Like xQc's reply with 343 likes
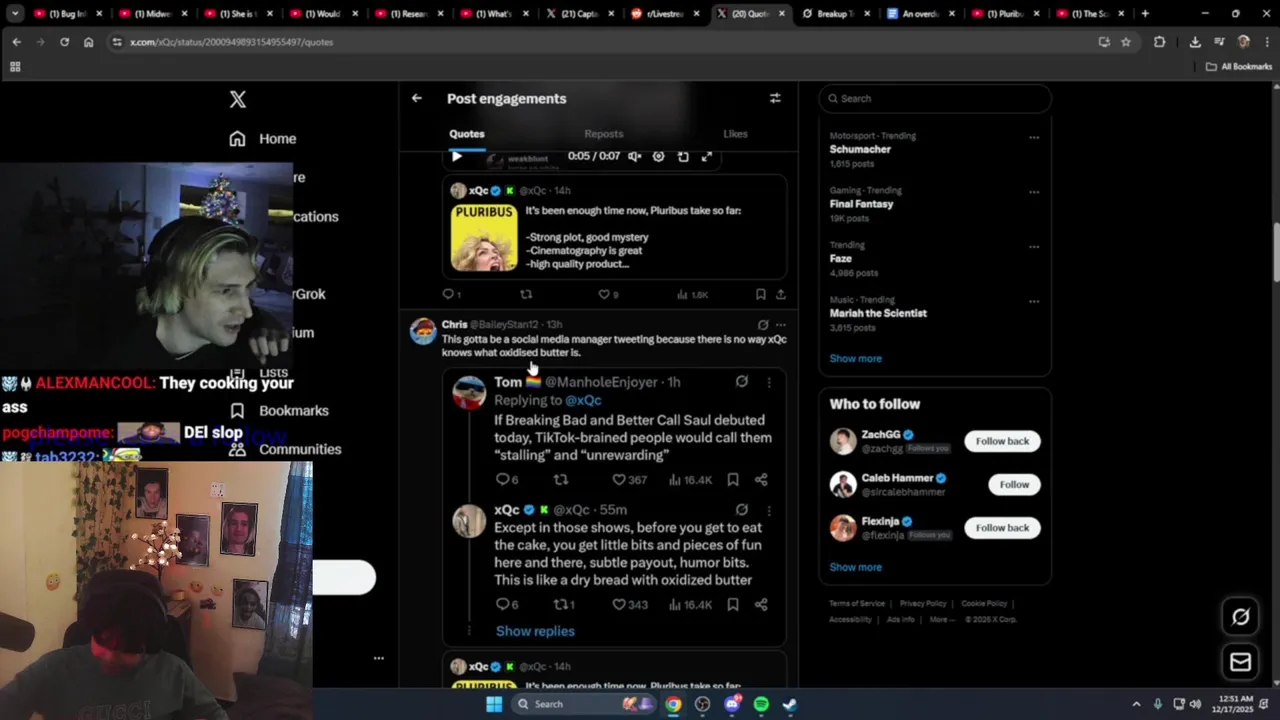This screenshot has width=1280, height=720. pos(629,605)
